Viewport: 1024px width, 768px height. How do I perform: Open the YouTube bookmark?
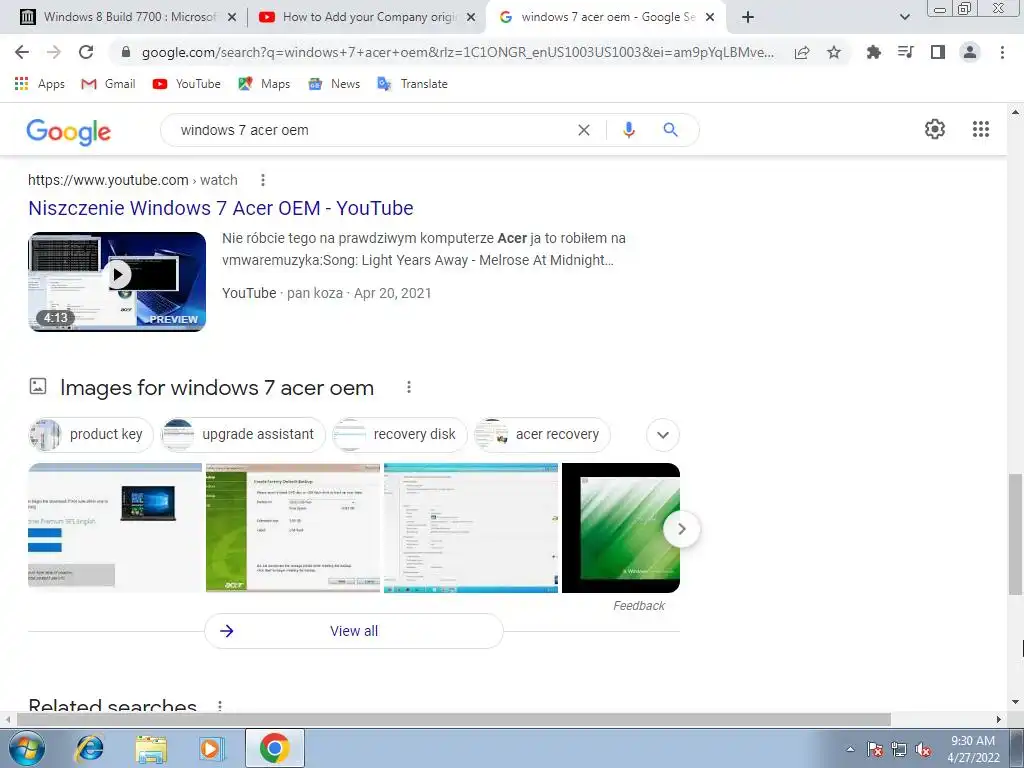[x=186, y=84]
